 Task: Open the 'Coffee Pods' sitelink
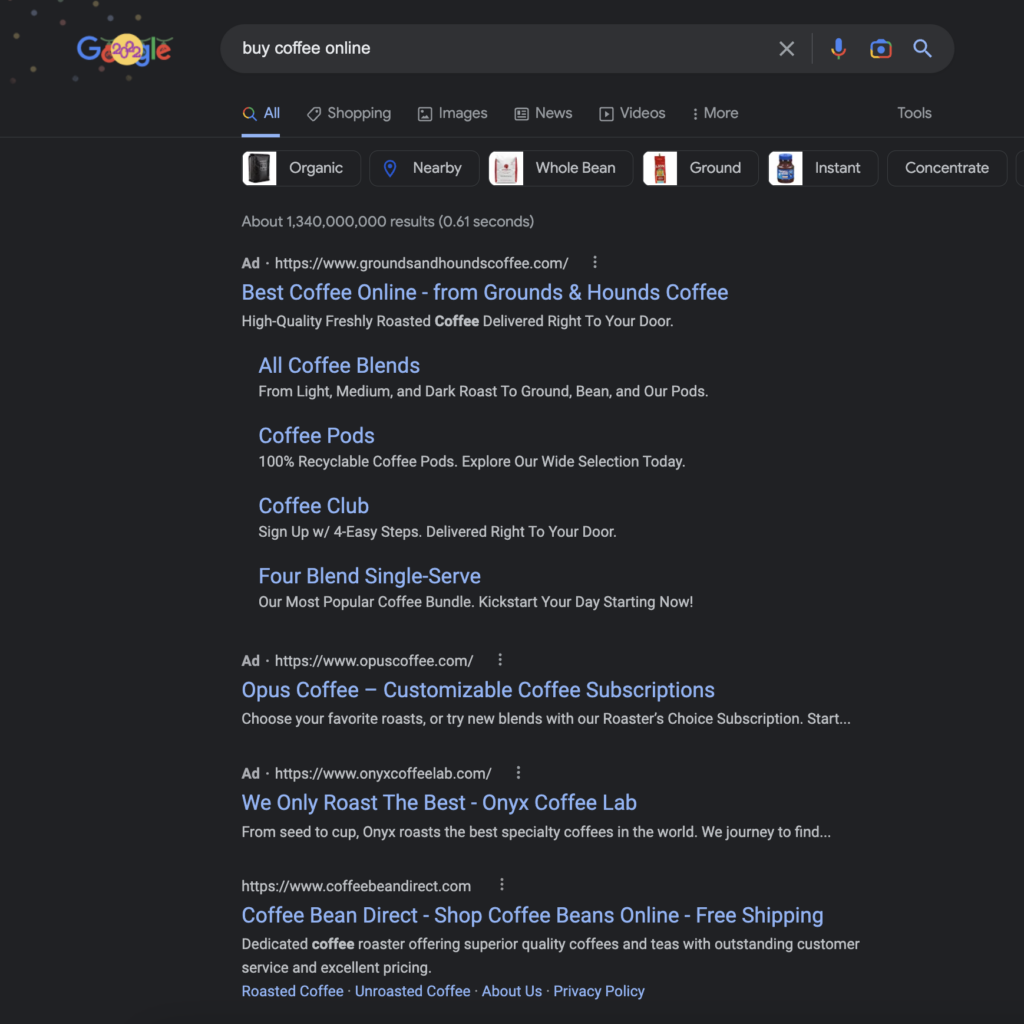tap(316, 436)
